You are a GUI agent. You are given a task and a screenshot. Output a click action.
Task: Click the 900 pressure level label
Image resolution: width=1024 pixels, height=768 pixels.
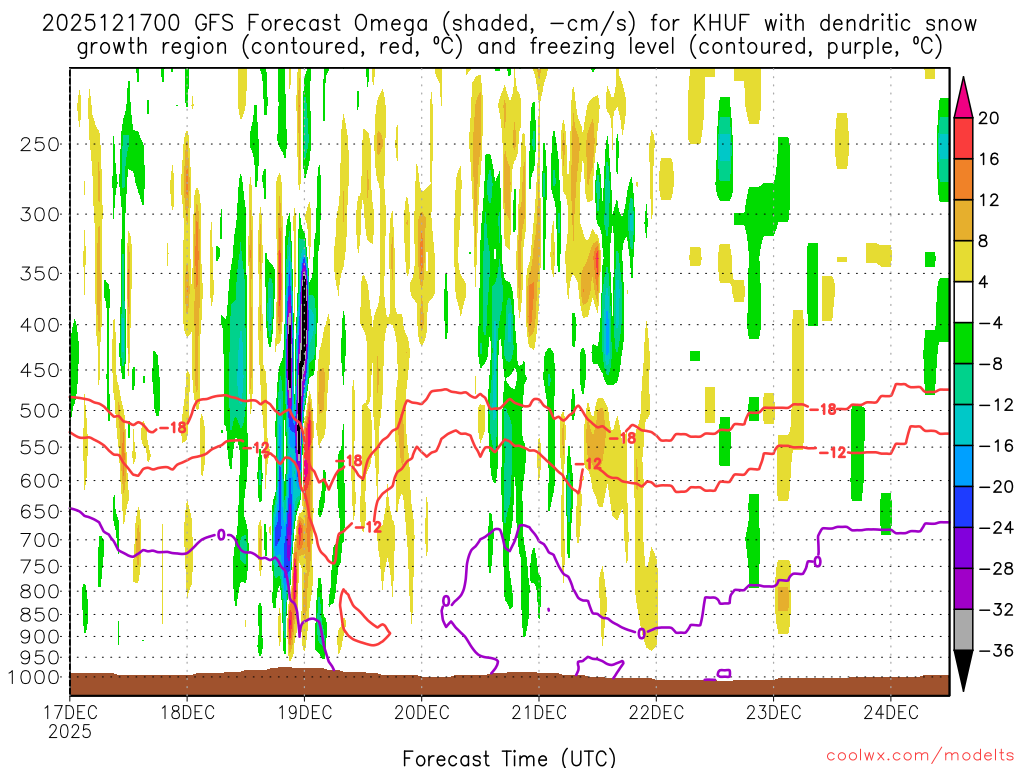[40, 637]
